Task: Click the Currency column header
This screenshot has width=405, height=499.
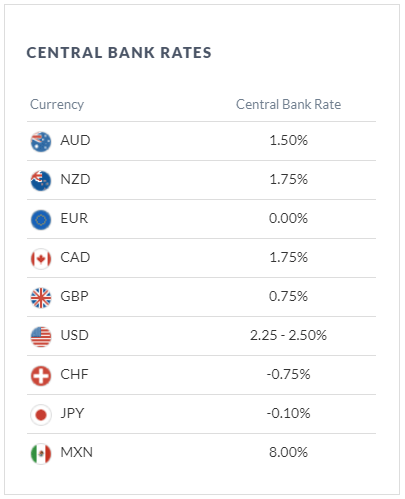Action: coord(57,105)
